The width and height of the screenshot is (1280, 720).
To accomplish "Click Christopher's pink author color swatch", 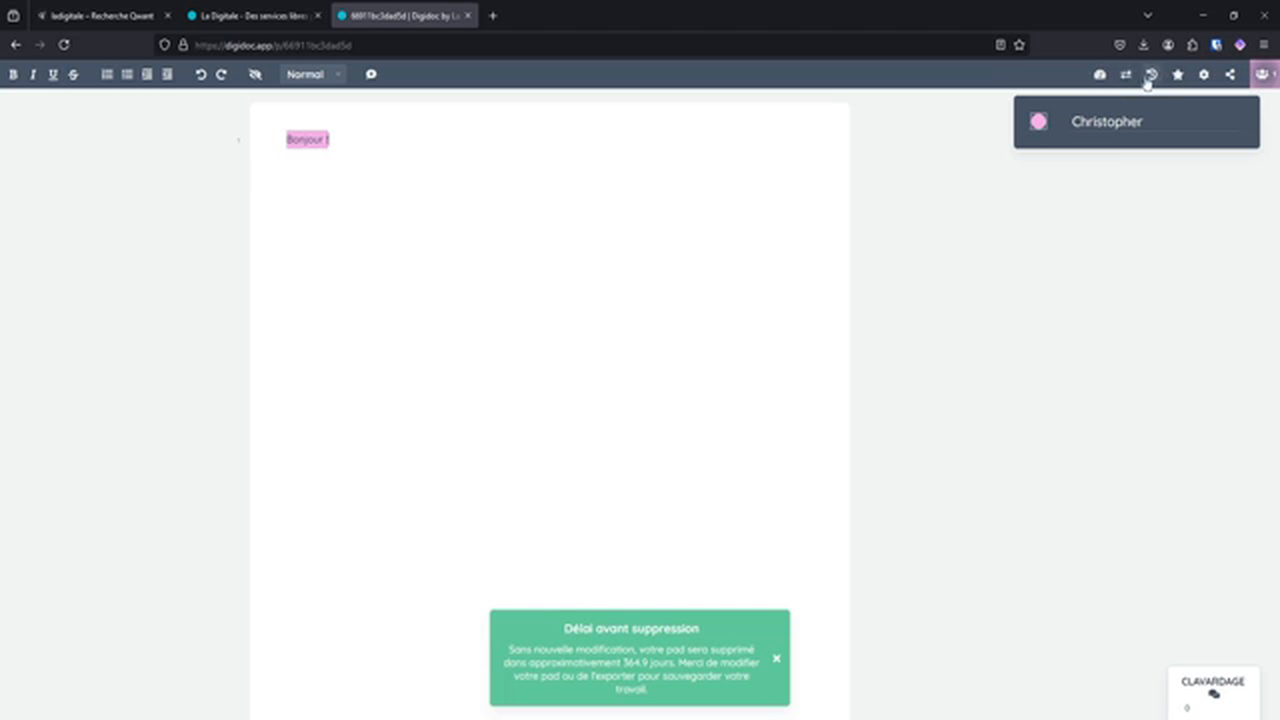I will [1038, 121].
